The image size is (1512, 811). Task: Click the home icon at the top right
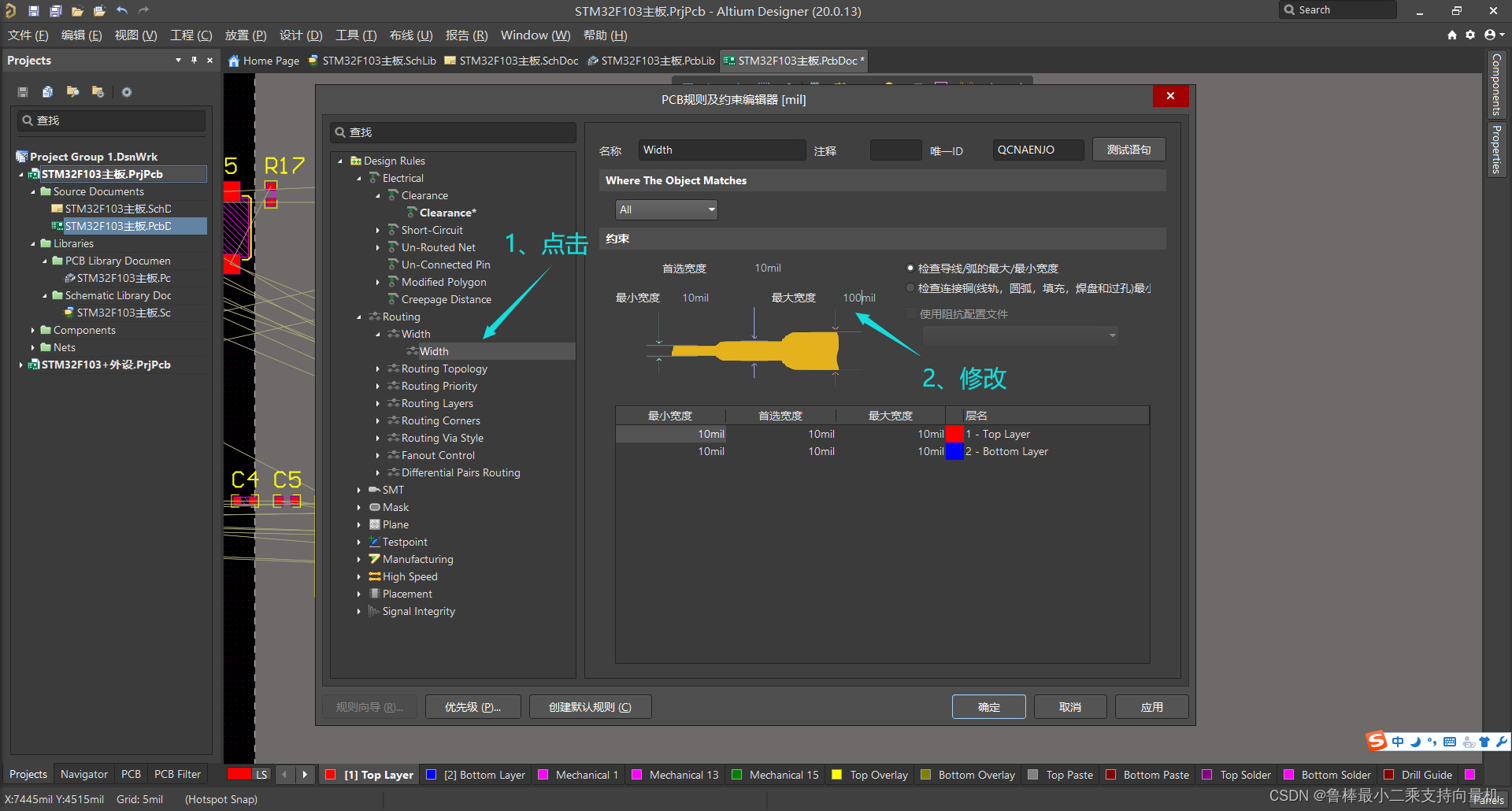[1452, 35]
